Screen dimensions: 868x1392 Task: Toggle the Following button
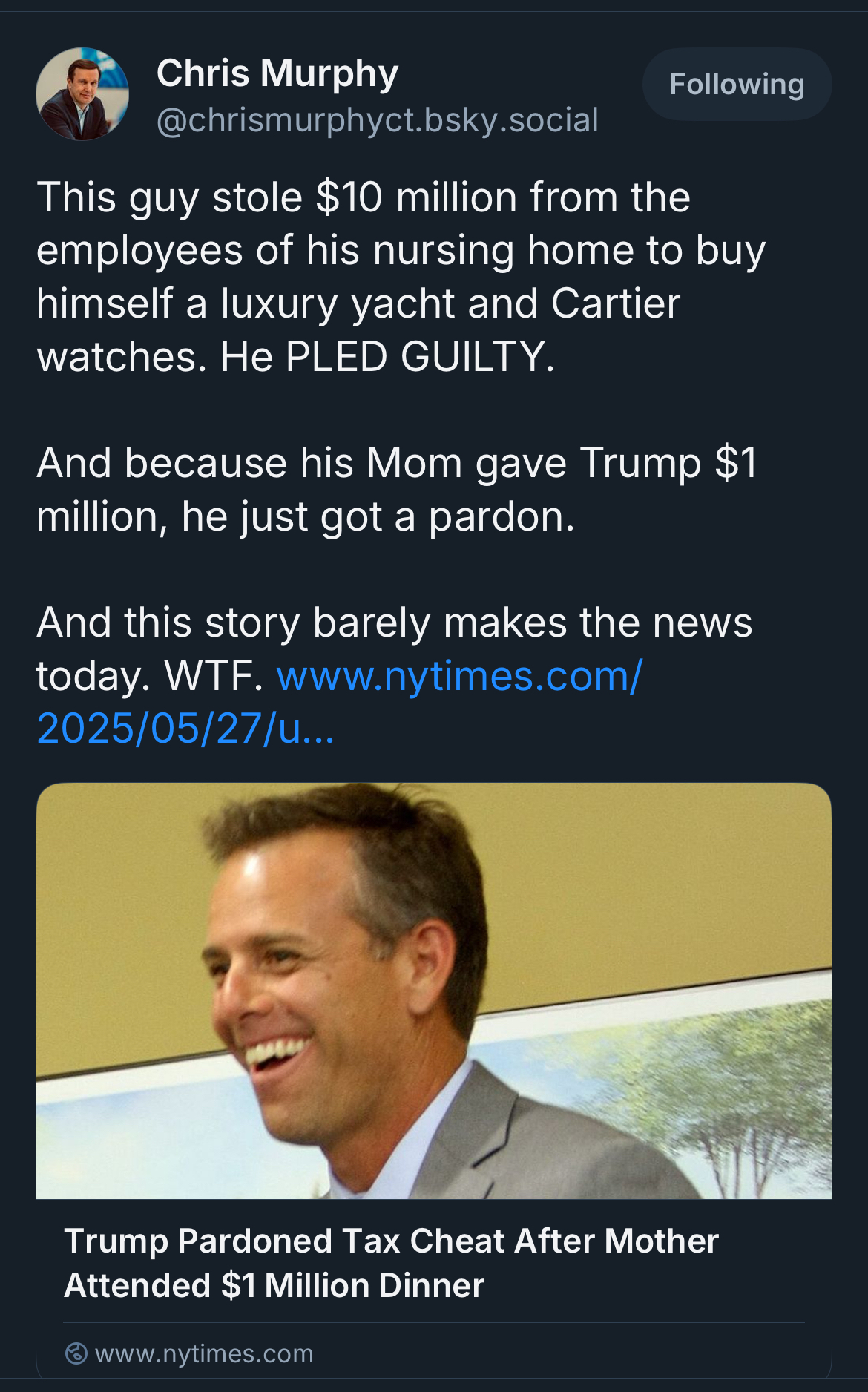tap(737, 85)
